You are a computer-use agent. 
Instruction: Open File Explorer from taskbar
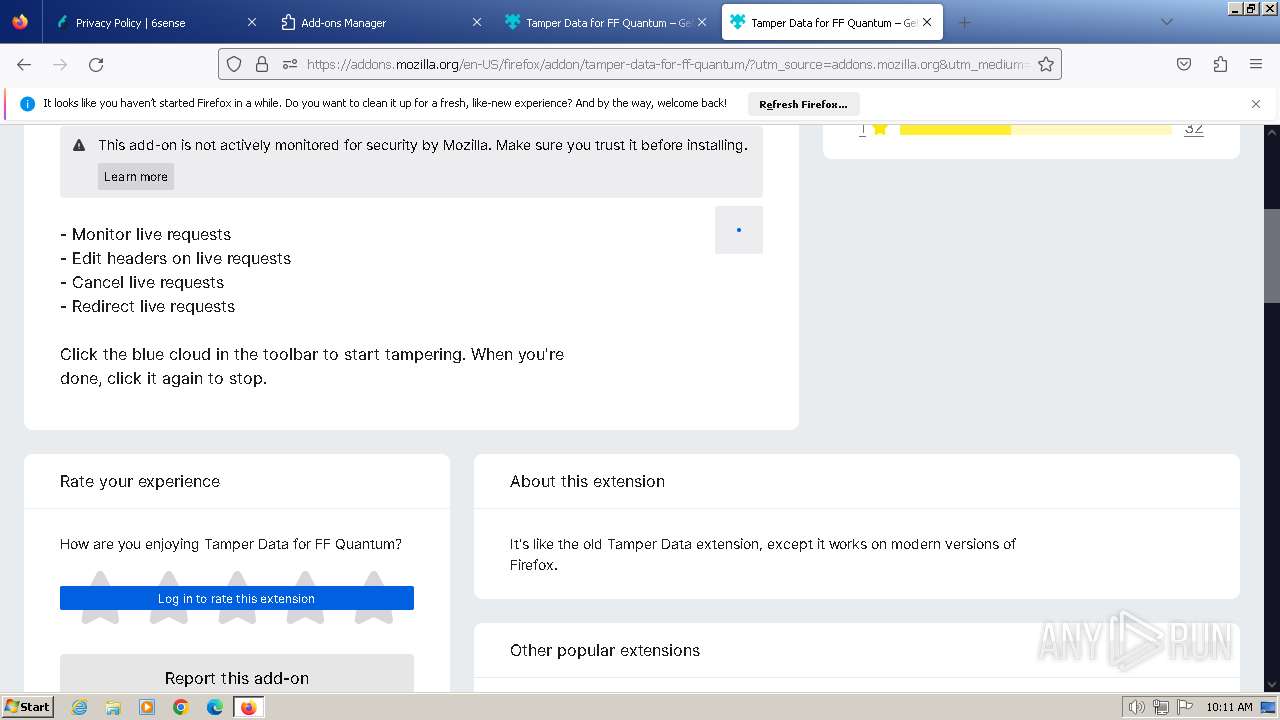click(113, 707)
